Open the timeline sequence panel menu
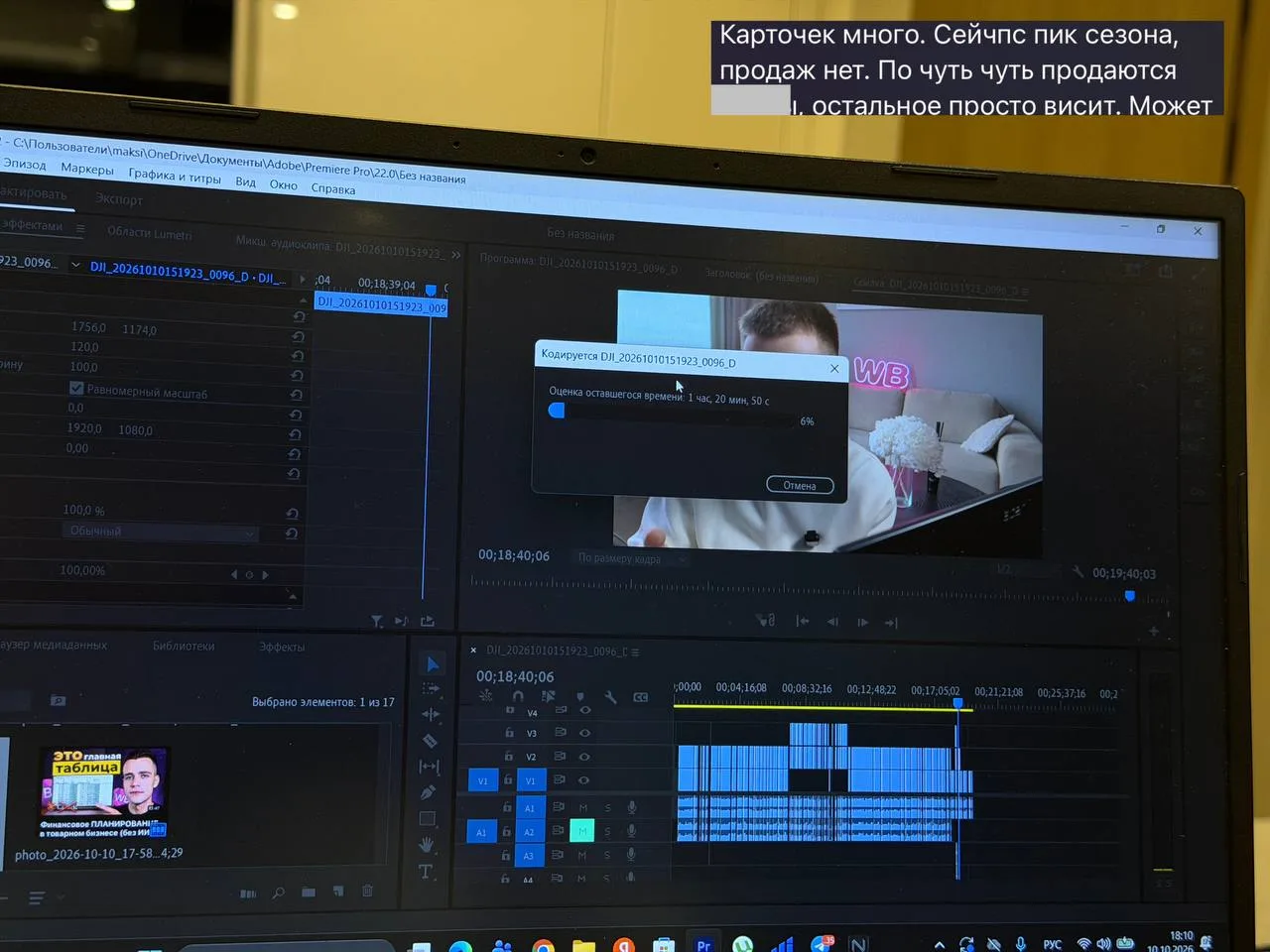 tap(635, 652)
